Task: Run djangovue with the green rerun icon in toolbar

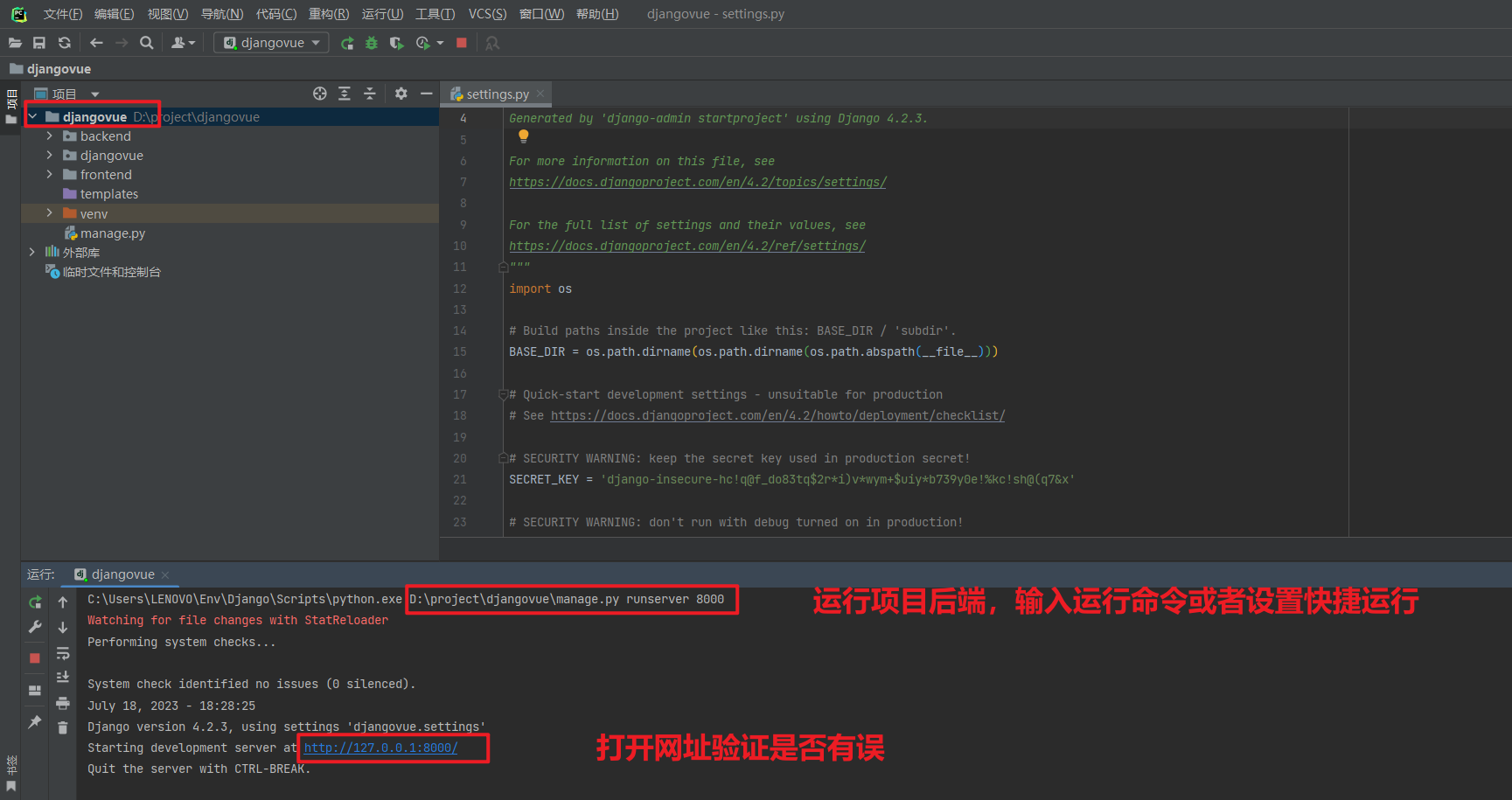Action: [347, 43]
